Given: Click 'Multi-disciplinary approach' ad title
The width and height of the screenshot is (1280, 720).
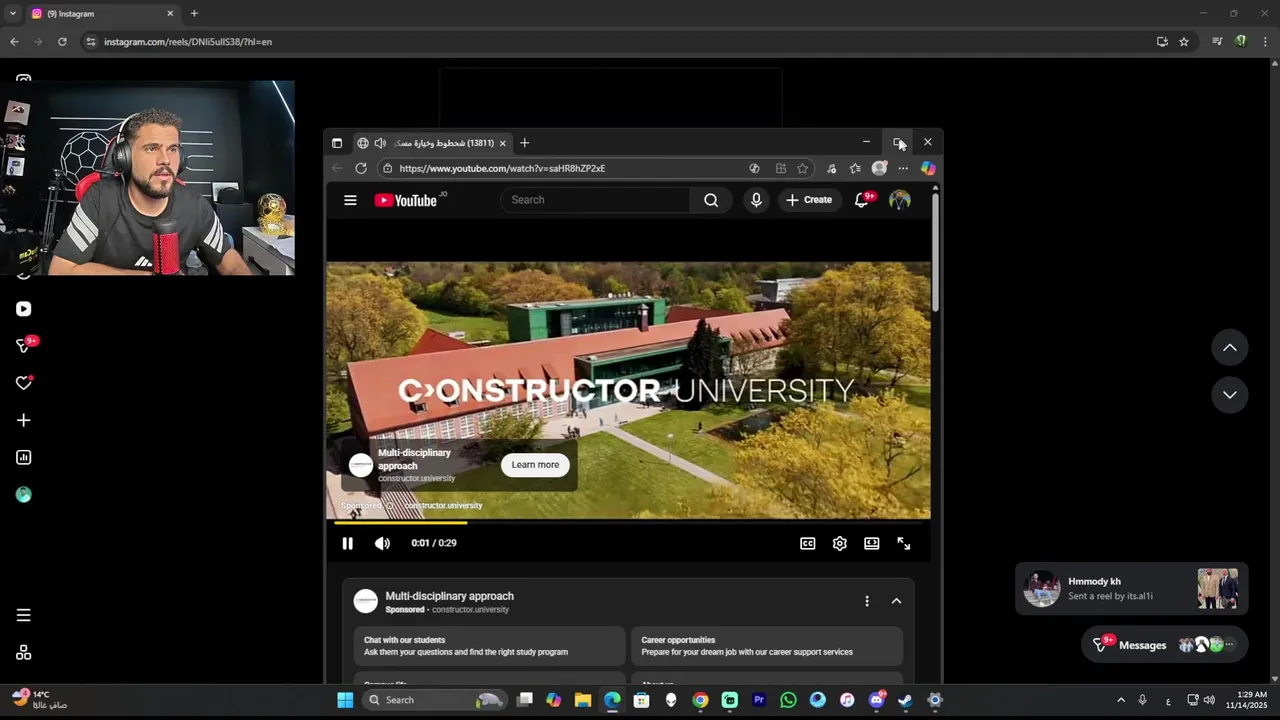Looking at the screenshot, I should [450, 596].
